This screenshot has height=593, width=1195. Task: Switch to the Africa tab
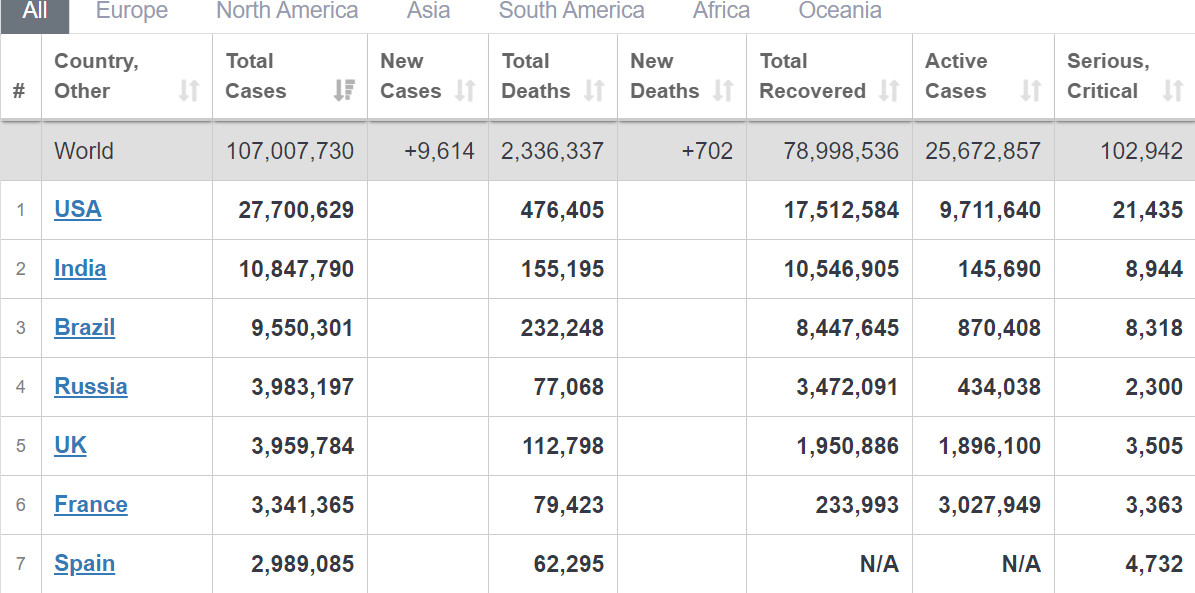721,12
